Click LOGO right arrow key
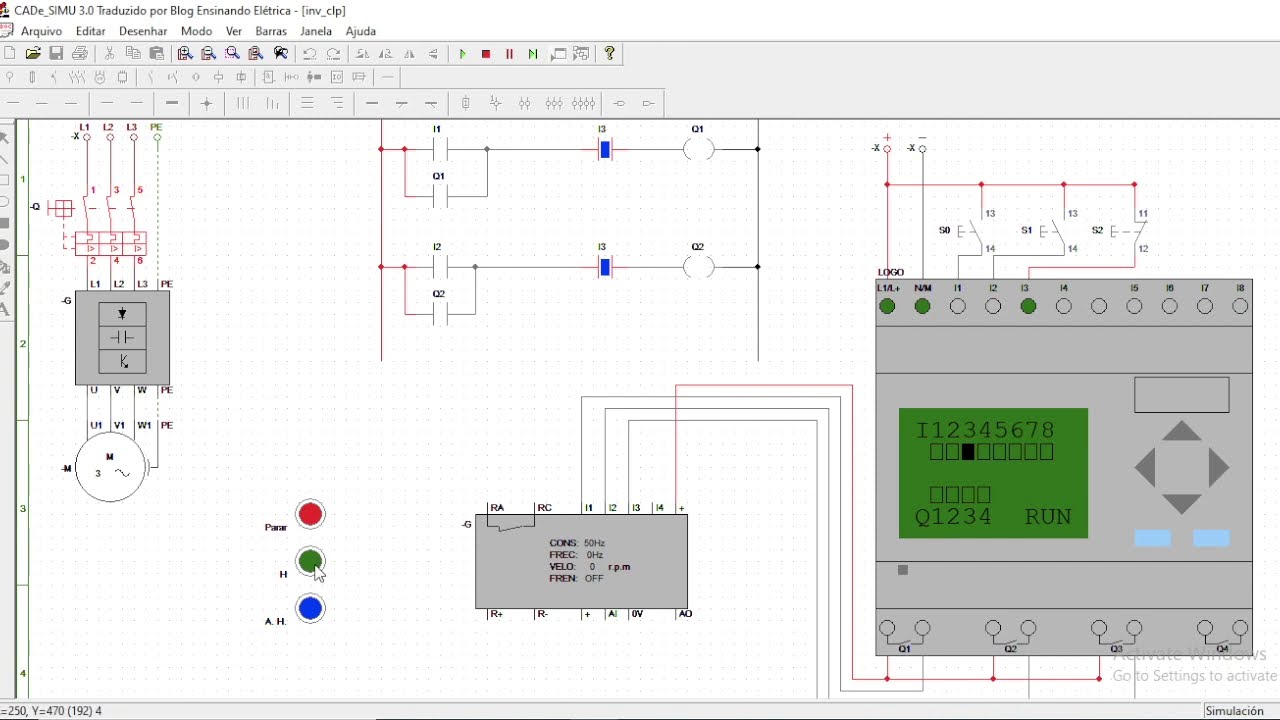 (x=1219, y=468)
